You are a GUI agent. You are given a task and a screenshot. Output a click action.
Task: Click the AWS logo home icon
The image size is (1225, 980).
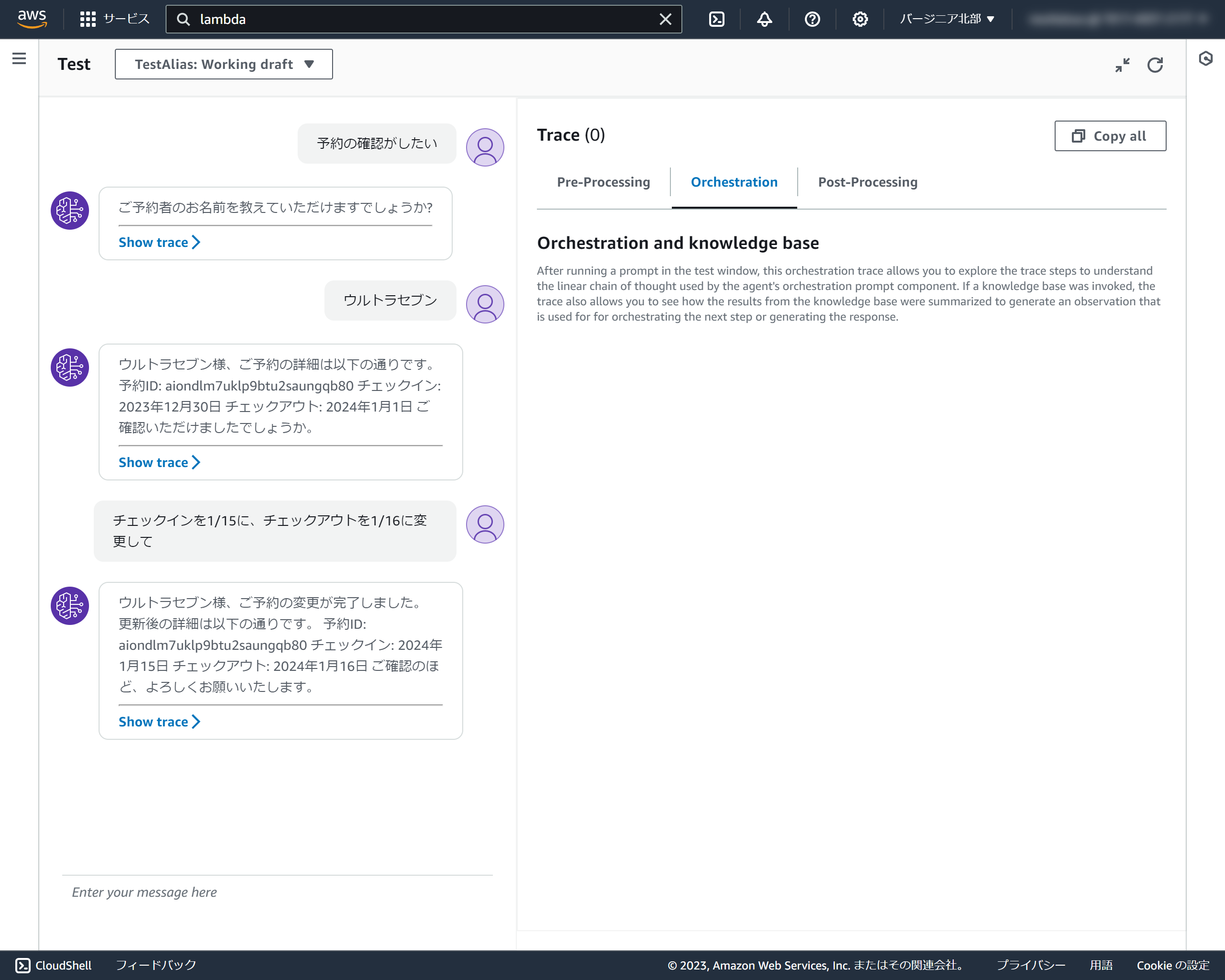pyautogui.click(x=32, y=19)
